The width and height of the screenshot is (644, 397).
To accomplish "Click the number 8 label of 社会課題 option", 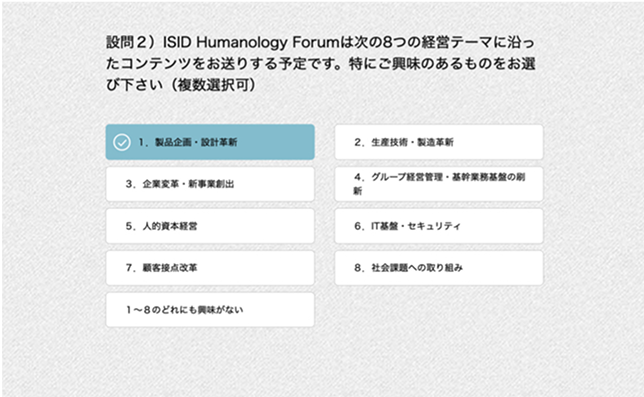I will click(358, 268).
